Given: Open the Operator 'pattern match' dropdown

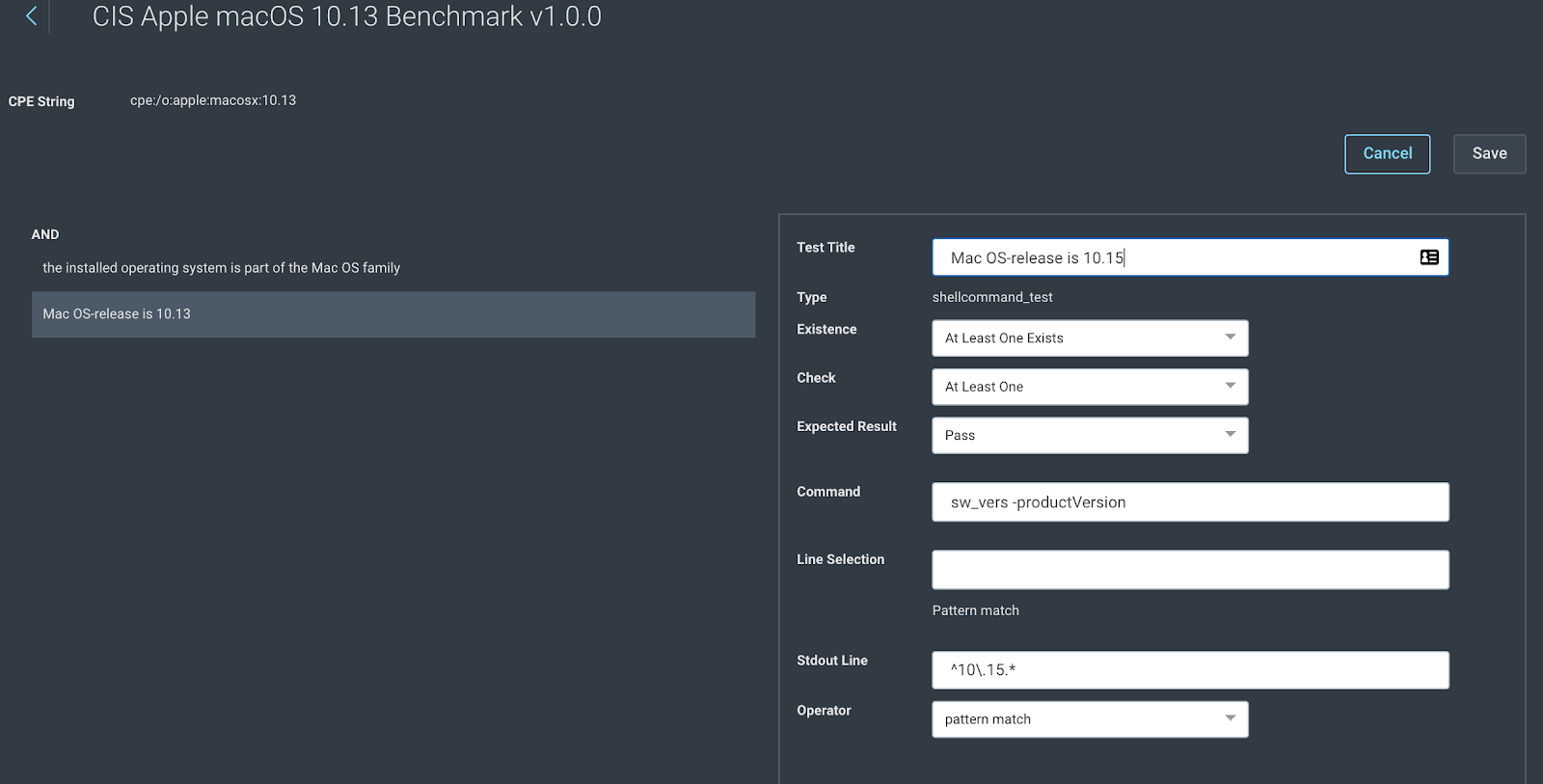Looking at the screenshot, I should [x=1090, y=719].
